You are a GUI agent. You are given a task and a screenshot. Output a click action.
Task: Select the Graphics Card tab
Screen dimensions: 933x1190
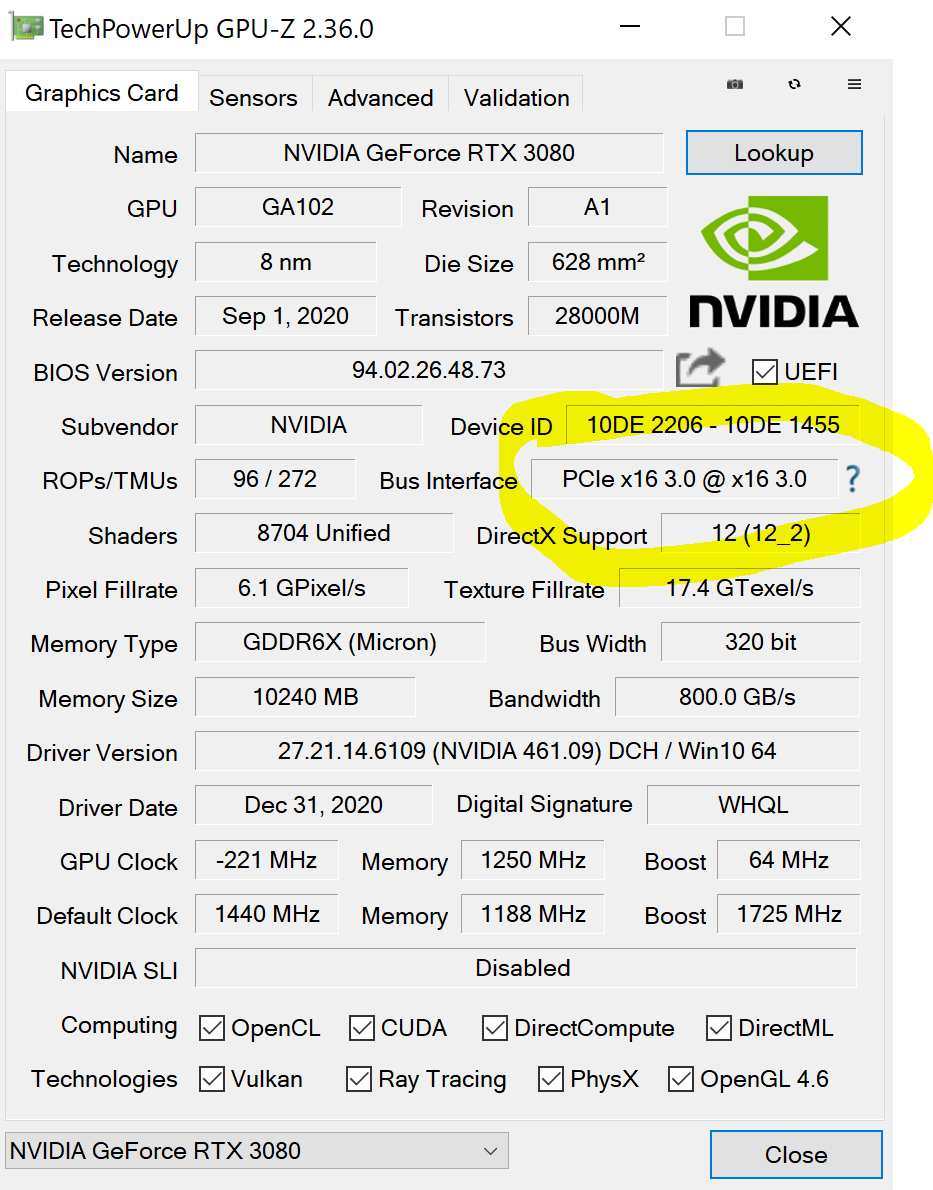102,93
